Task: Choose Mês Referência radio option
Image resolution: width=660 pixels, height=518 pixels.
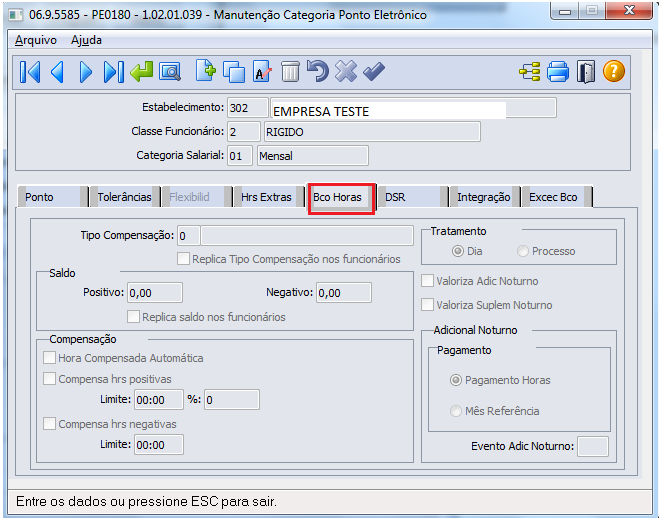Action: (x=455, y=411)
